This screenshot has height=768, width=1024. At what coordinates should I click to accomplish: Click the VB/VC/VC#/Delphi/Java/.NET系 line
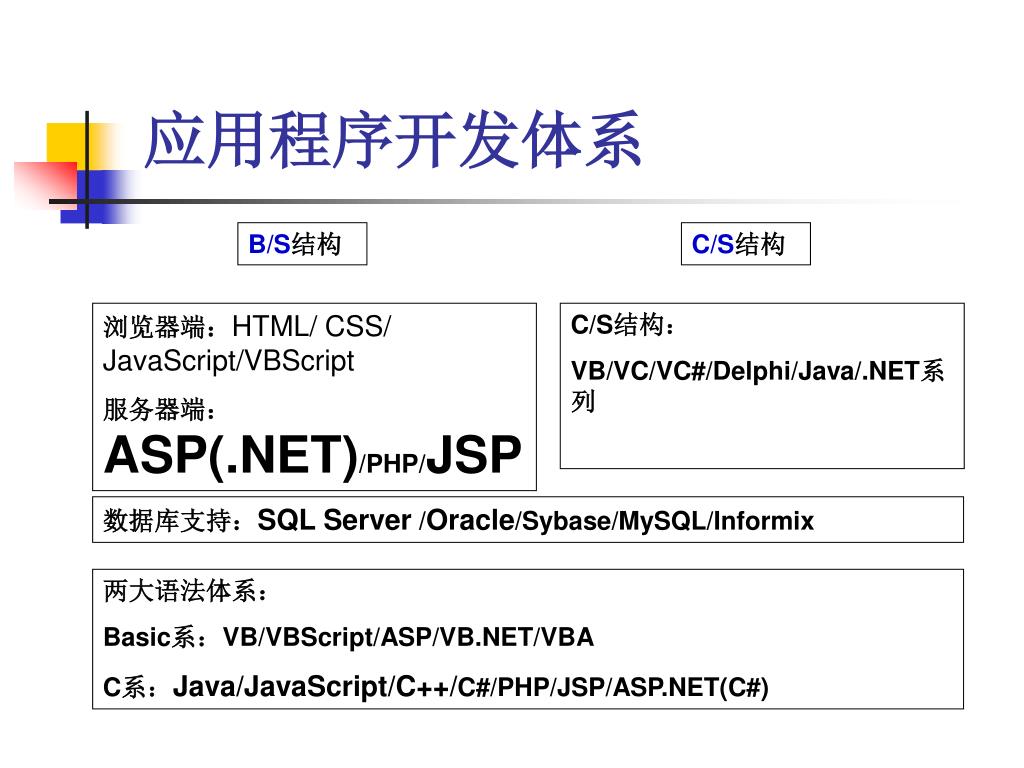pos(758,371)
